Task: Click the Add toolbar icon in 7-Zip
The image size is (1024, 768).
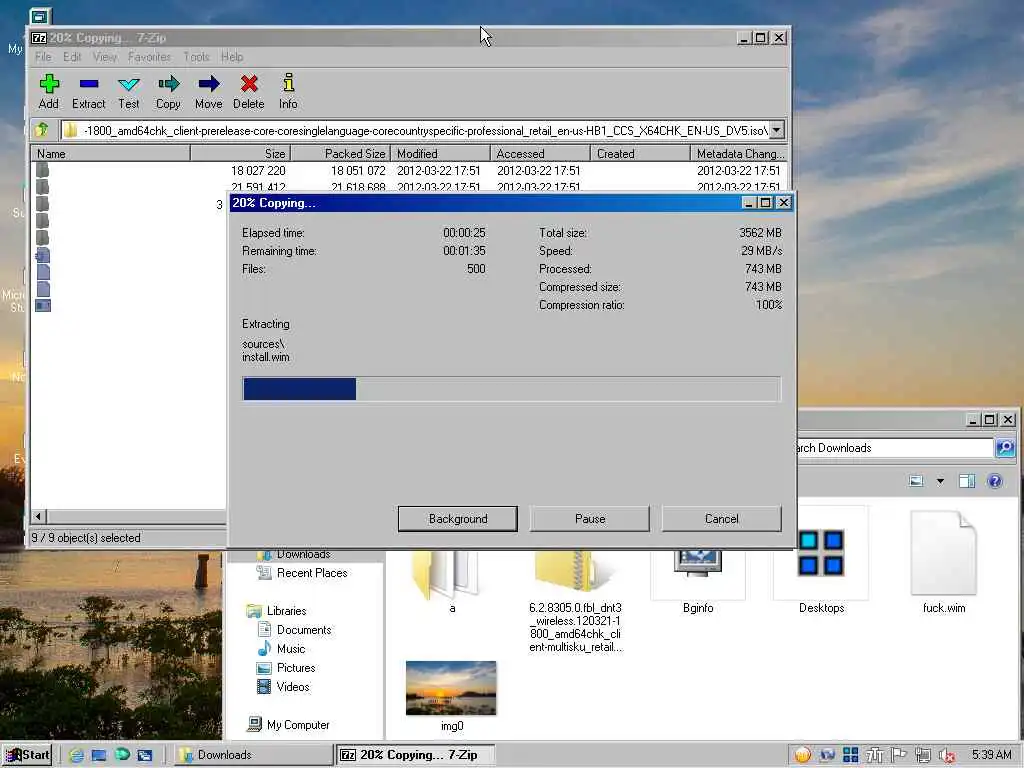Action: (48, 91)
